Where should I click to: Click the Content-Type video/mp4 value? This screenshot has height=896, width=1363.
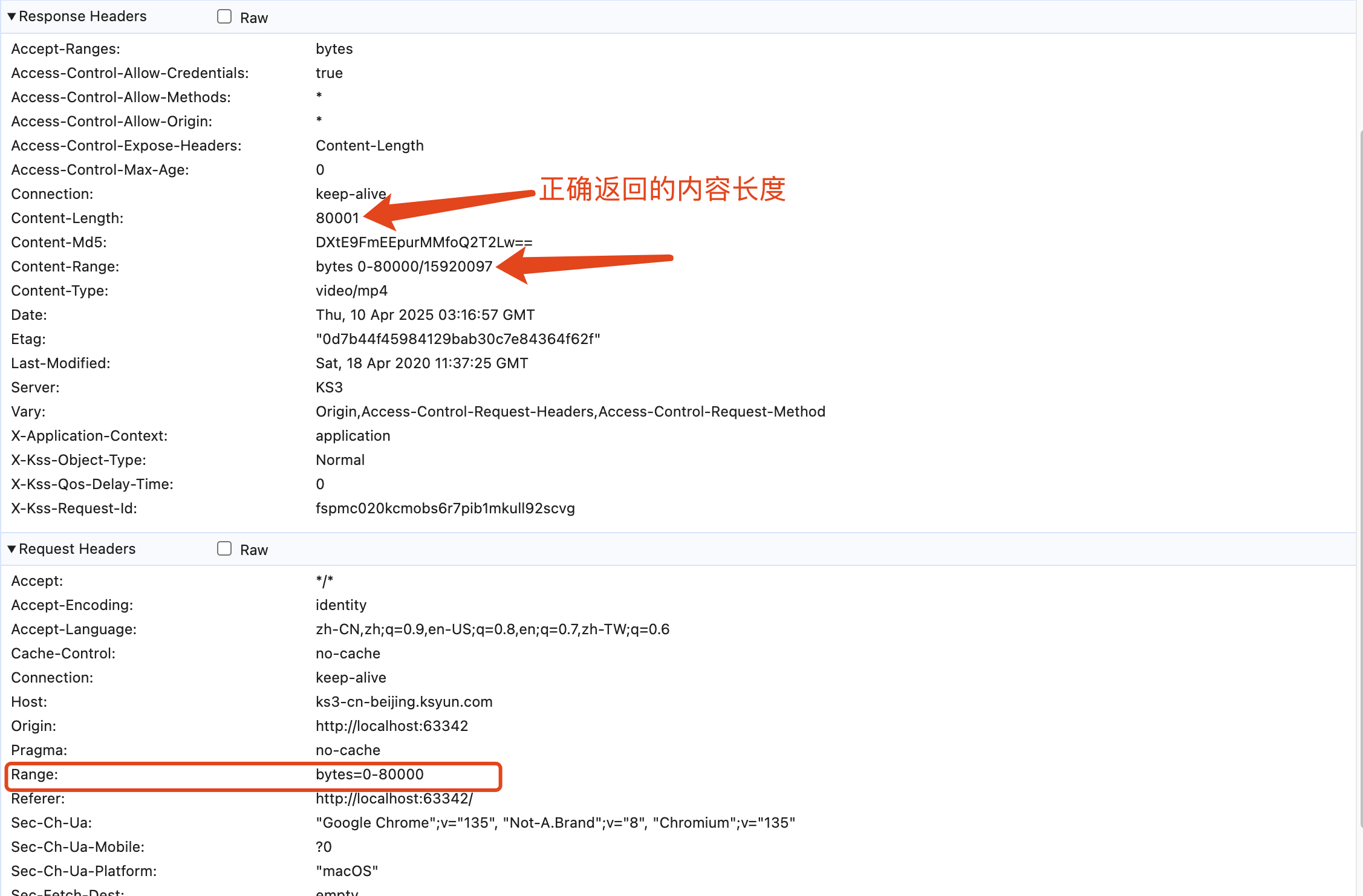[351, 291]
